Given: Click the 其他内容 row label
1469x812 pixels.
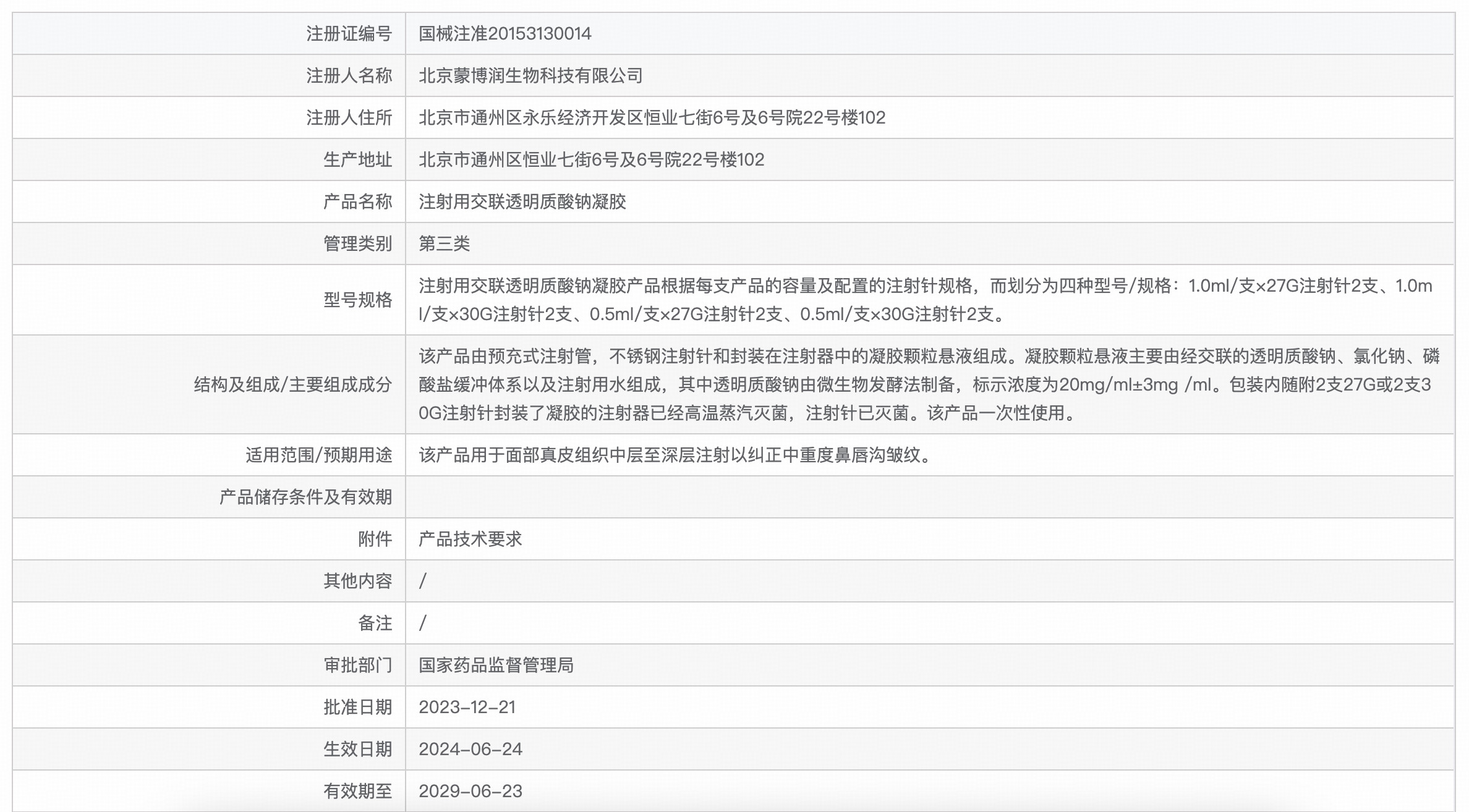Looking at the screenshot, I should coord(357,581).
